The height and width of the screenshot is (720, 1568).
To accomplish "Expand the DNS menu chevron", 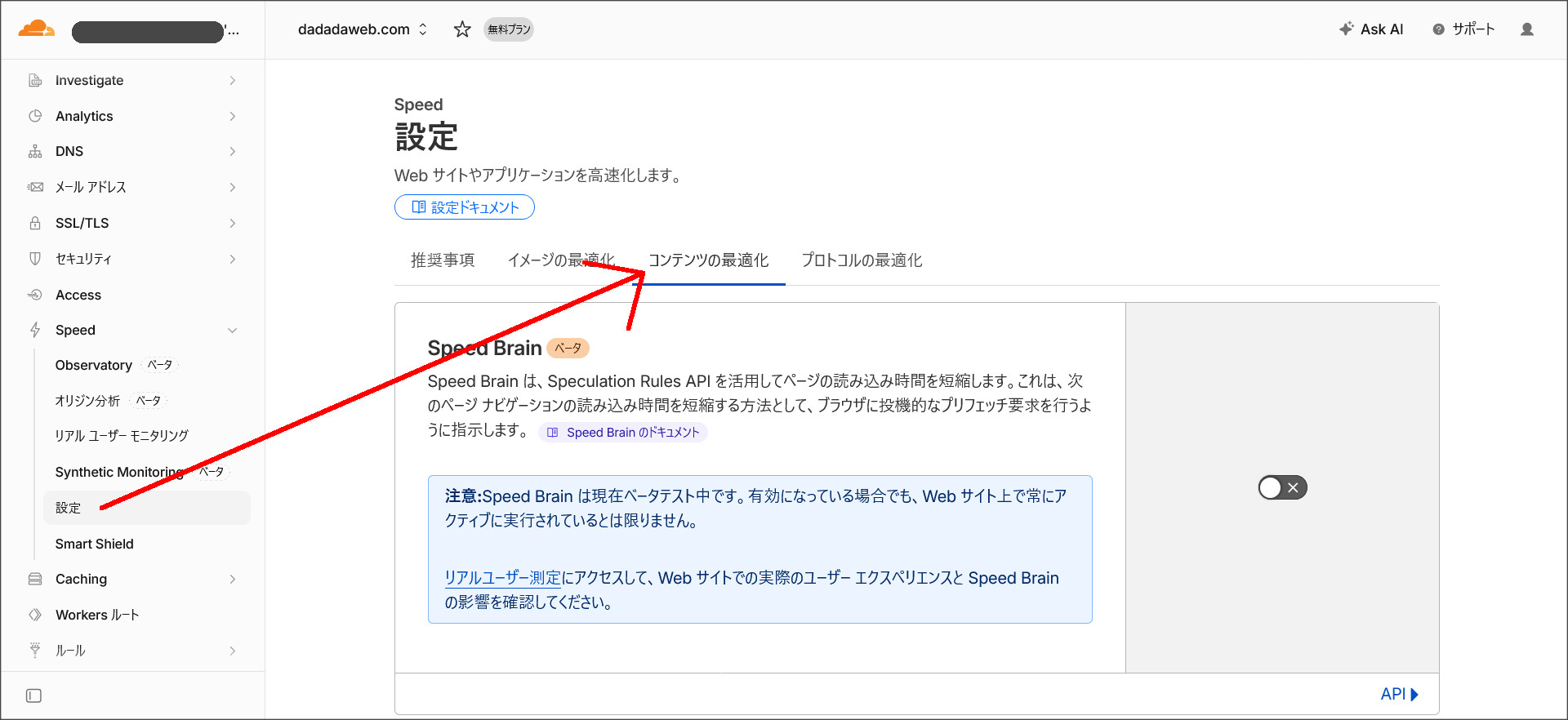I will pyautogui.click(x=233, y=151).
